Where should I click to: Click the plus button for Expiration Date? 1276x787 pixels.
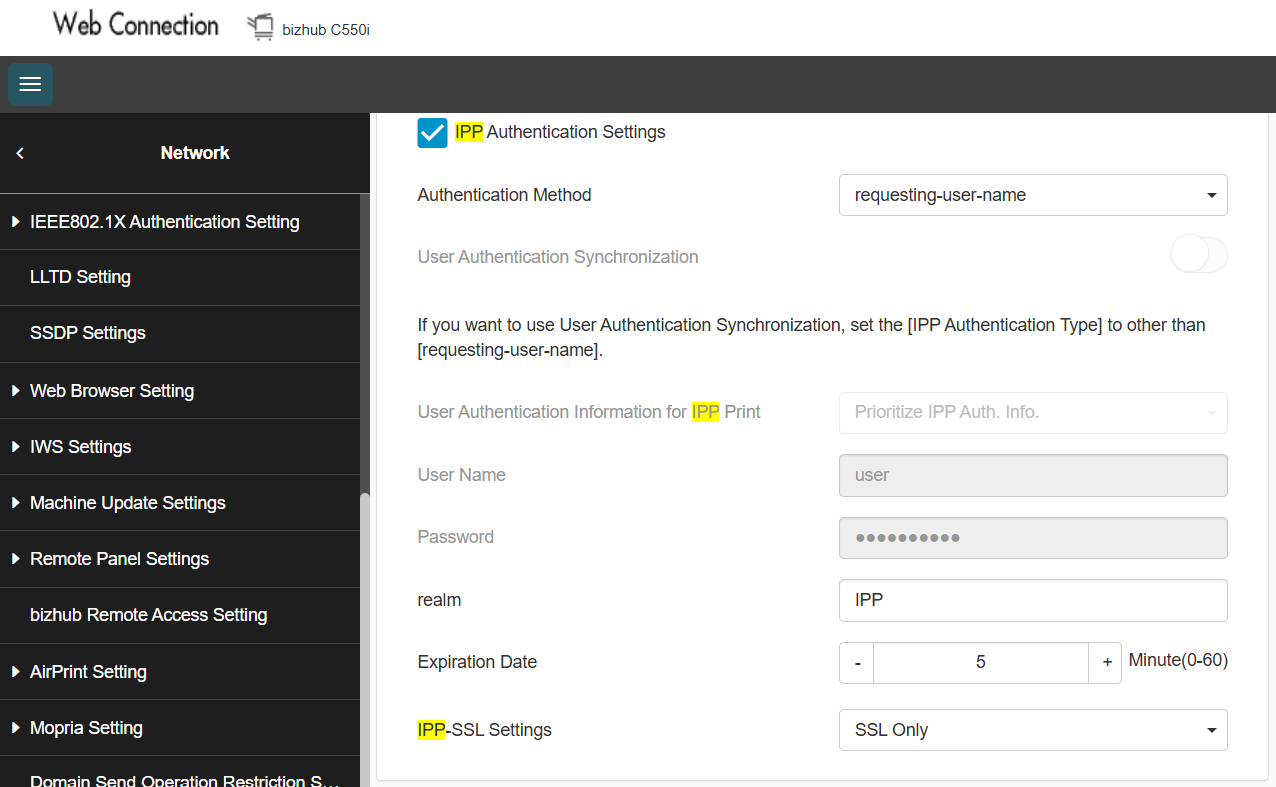[1106, 662]
